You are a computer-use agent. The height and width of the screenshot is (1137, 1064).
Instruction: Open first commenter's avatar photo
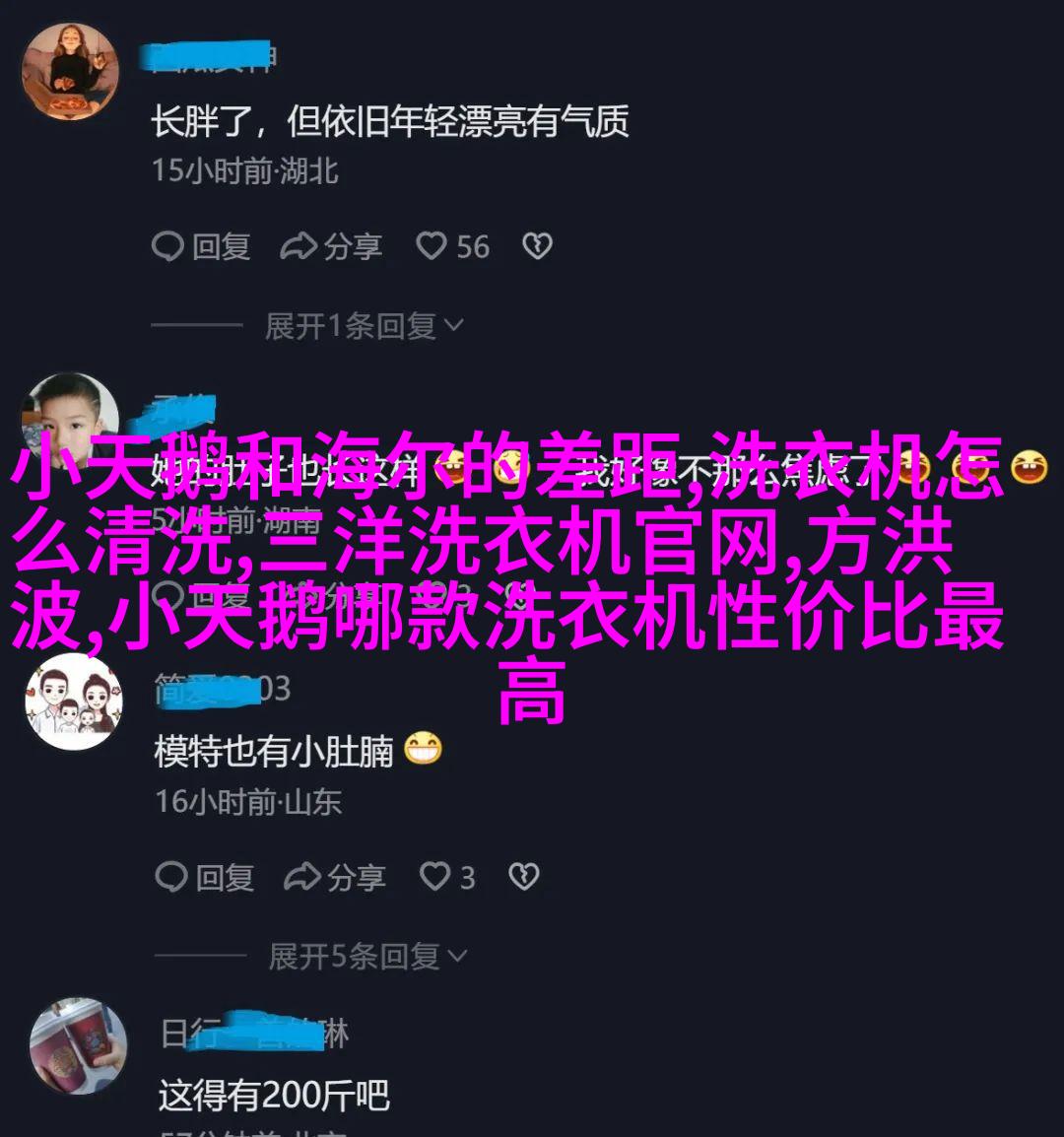pos(70,72)
